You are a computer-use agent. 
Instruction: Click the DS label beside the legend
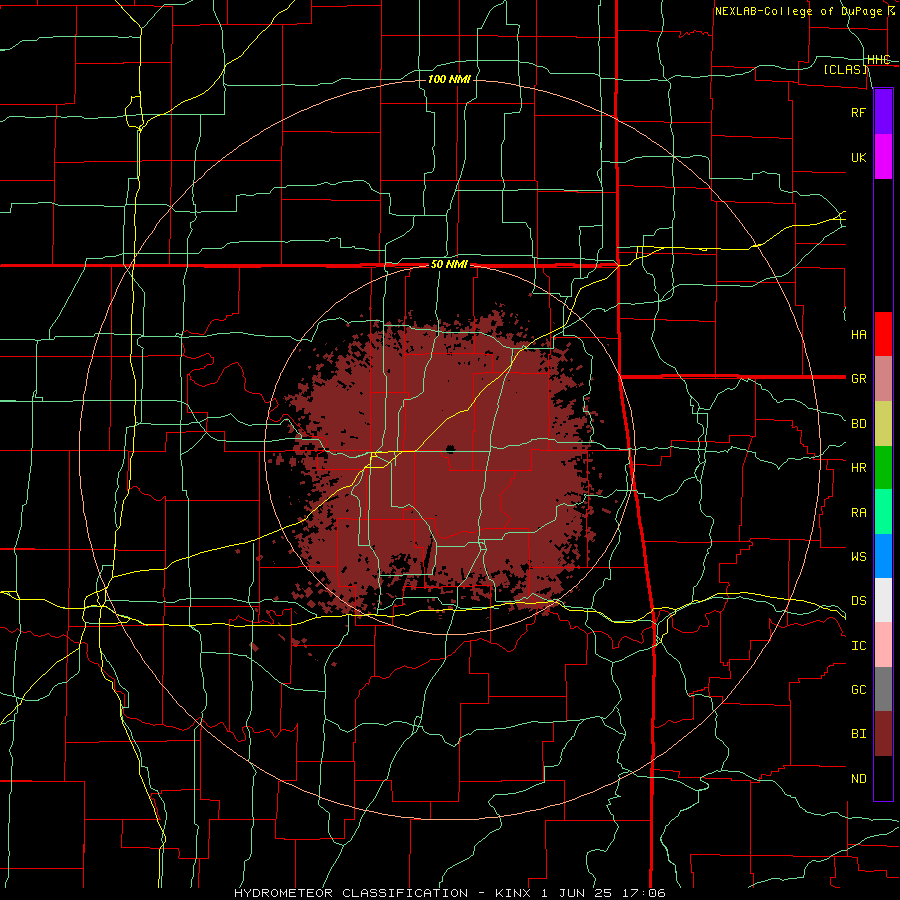858,601
